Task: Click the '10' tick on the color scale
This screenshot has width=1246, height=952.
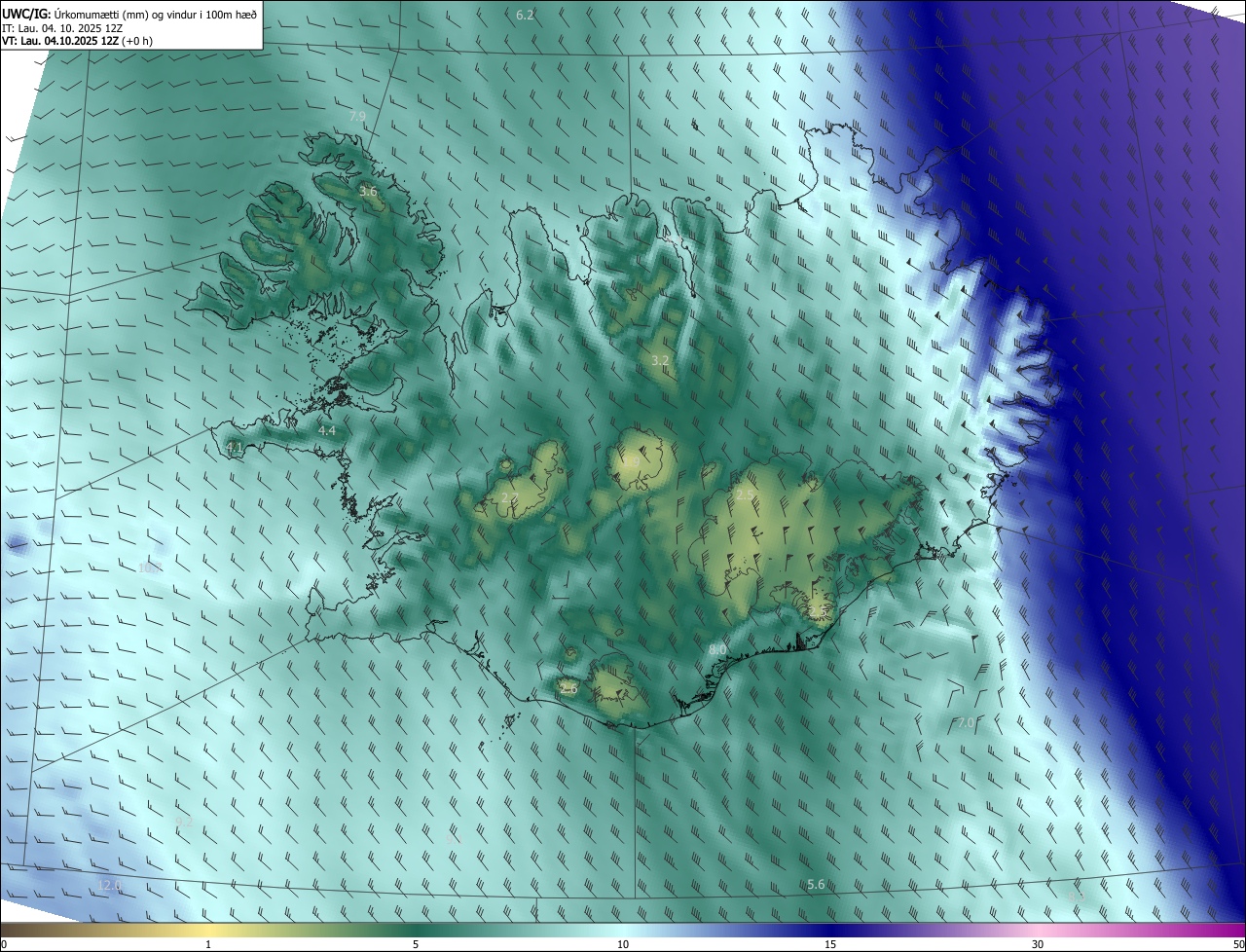Action: coord(623,944)
